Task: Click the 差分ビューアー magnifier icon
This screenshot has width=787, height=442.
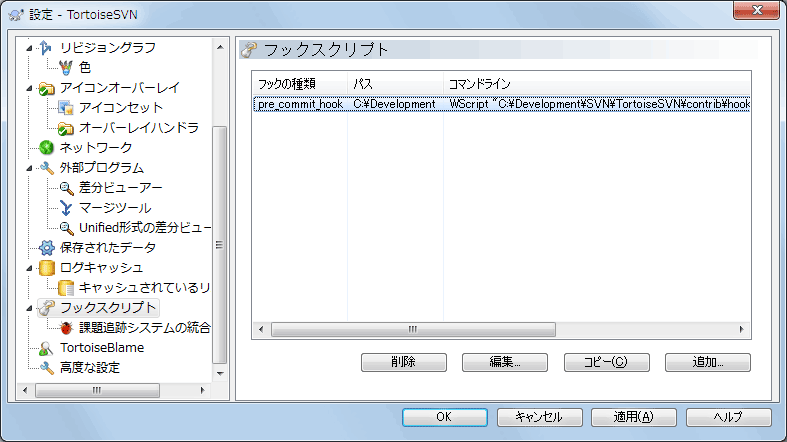Action: 66,188
